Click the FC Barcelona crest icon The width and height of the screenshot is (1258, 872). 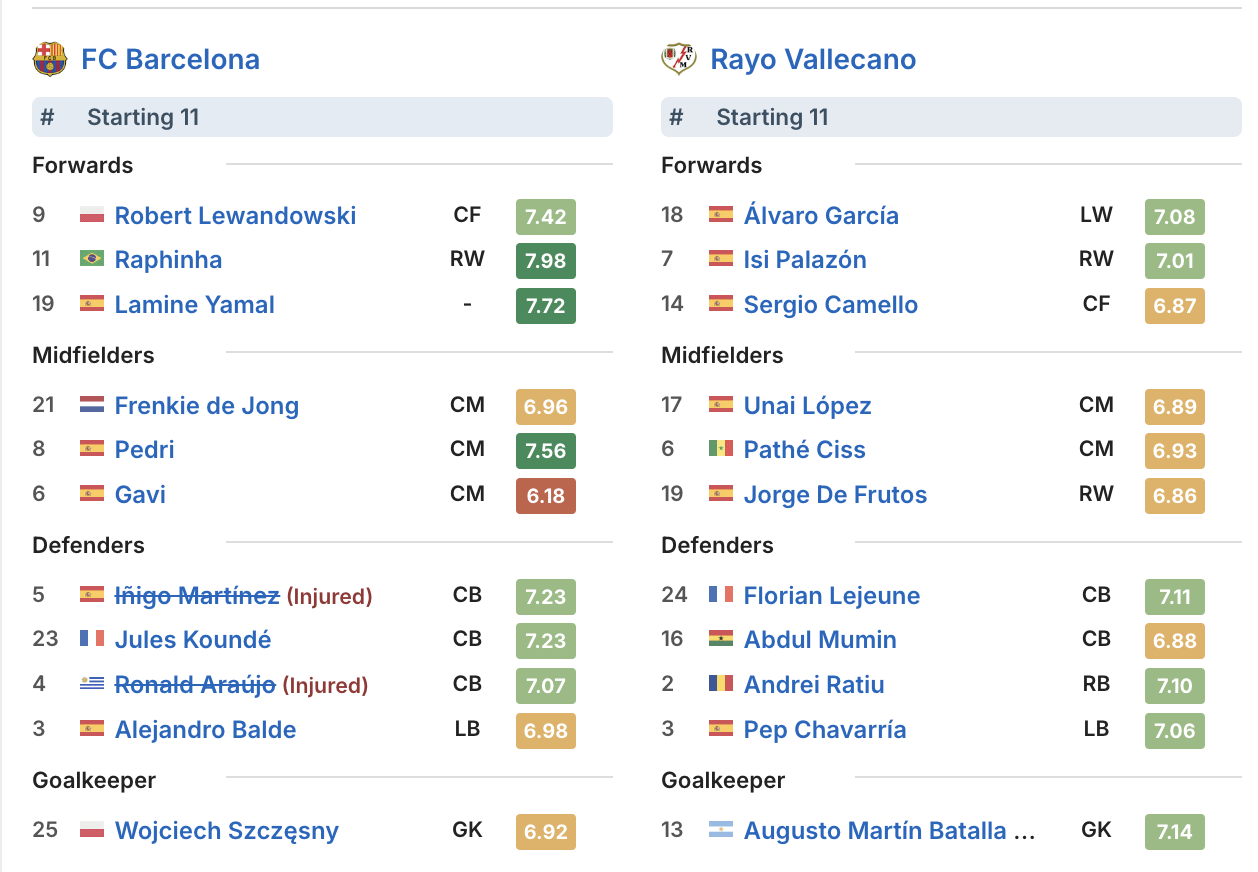[49, 59]
